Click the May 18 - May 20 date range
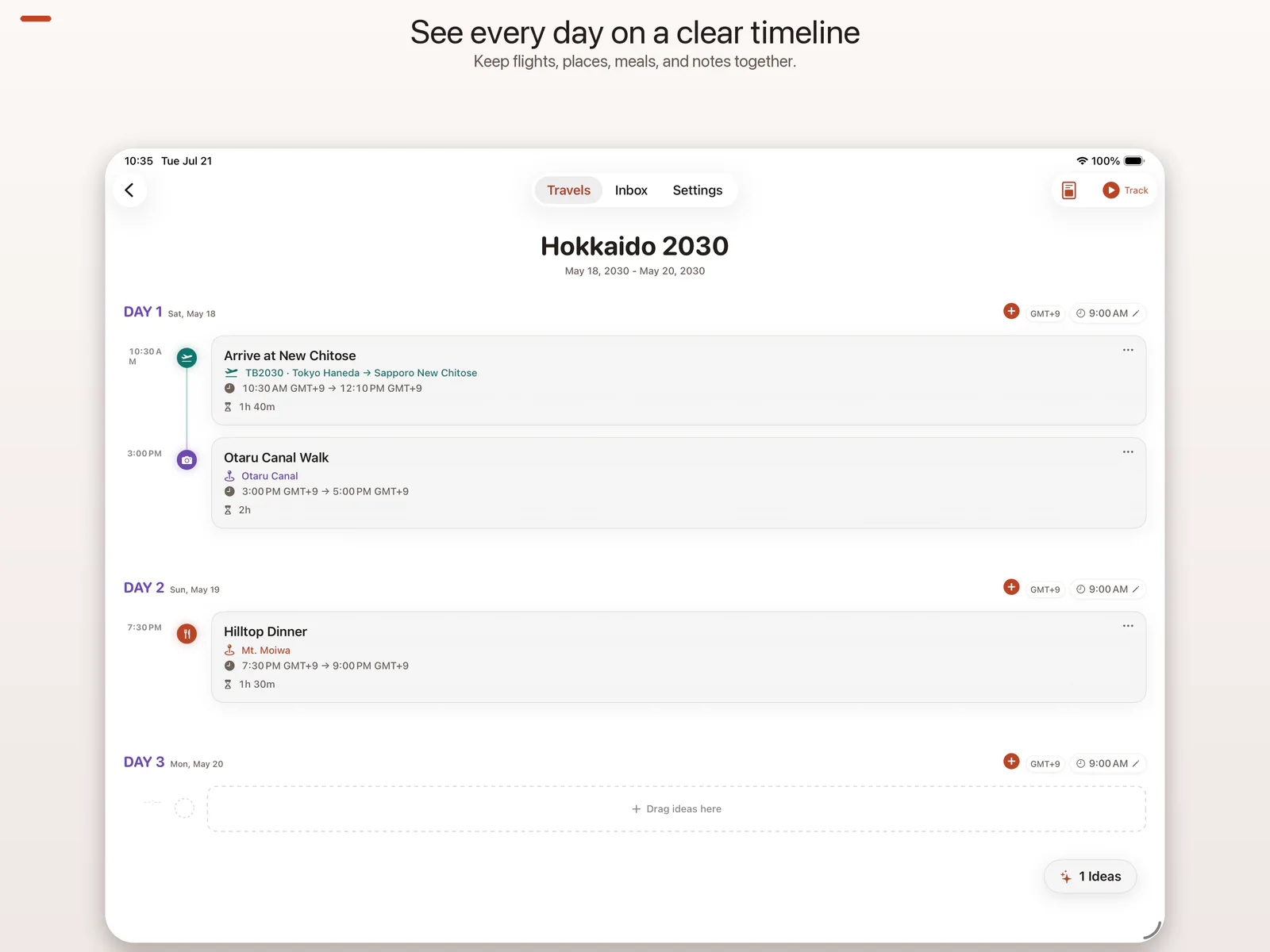Image resolution: width=1270 pixels, height=952 pixels. tap(635, 271)
